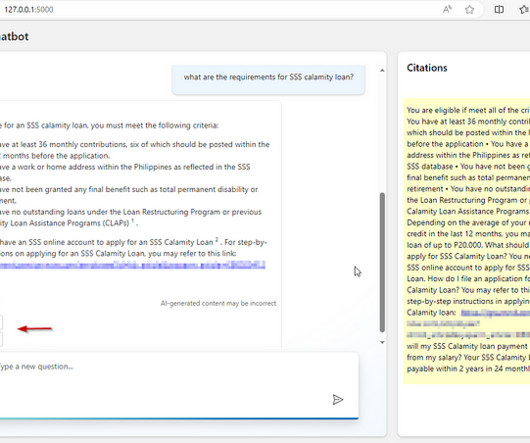Click the chat scrollbar up arrow
This screenshot has height=443, width=530.
tap(382, 70)
